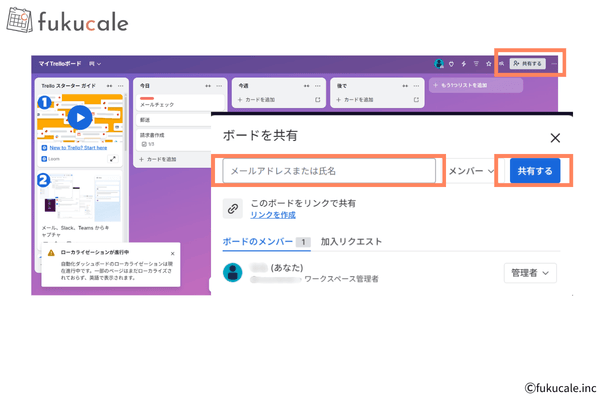Screen dimensions: 600x400
Task: Click the blue play button on the guide video
Action: [80, 117]
